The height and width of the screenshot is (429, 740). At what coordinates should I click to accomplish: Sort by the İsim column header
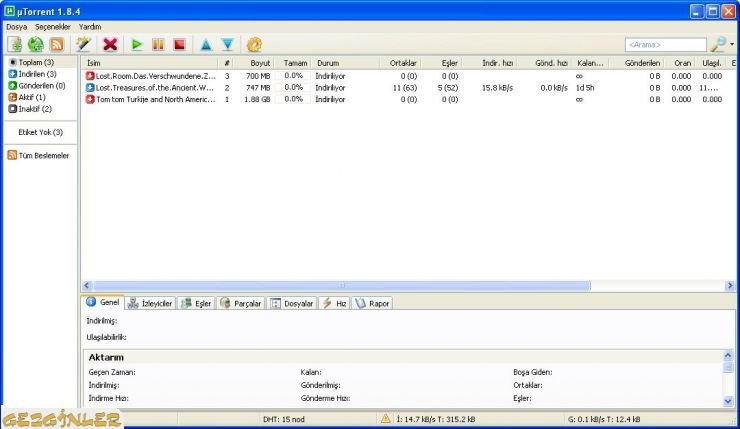(x=150, y=63)
